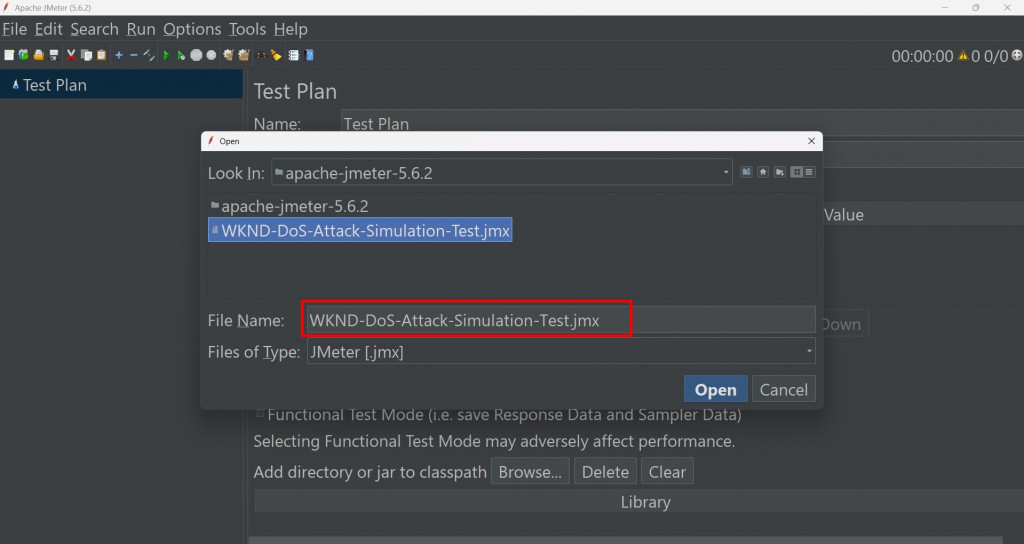Click the Toggle enable/disable toolbar icon

click(149, 56)
